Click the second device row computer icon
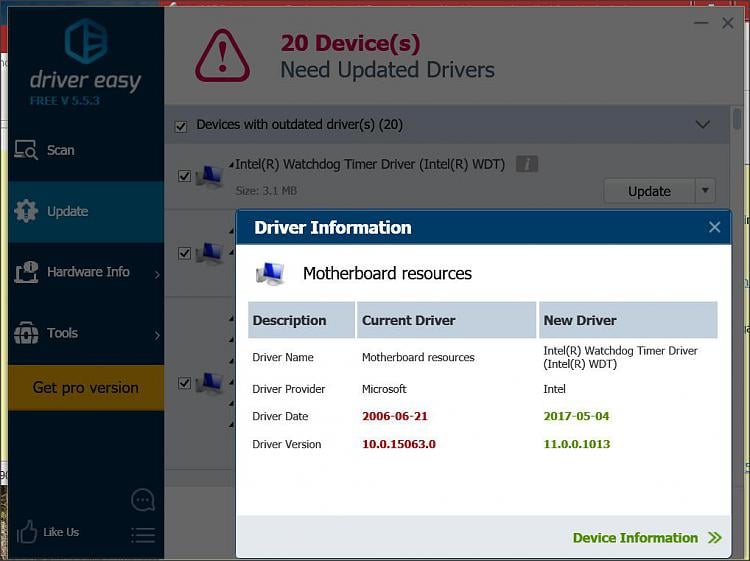Screen dimensions: 750x561 tap(210, 253)
